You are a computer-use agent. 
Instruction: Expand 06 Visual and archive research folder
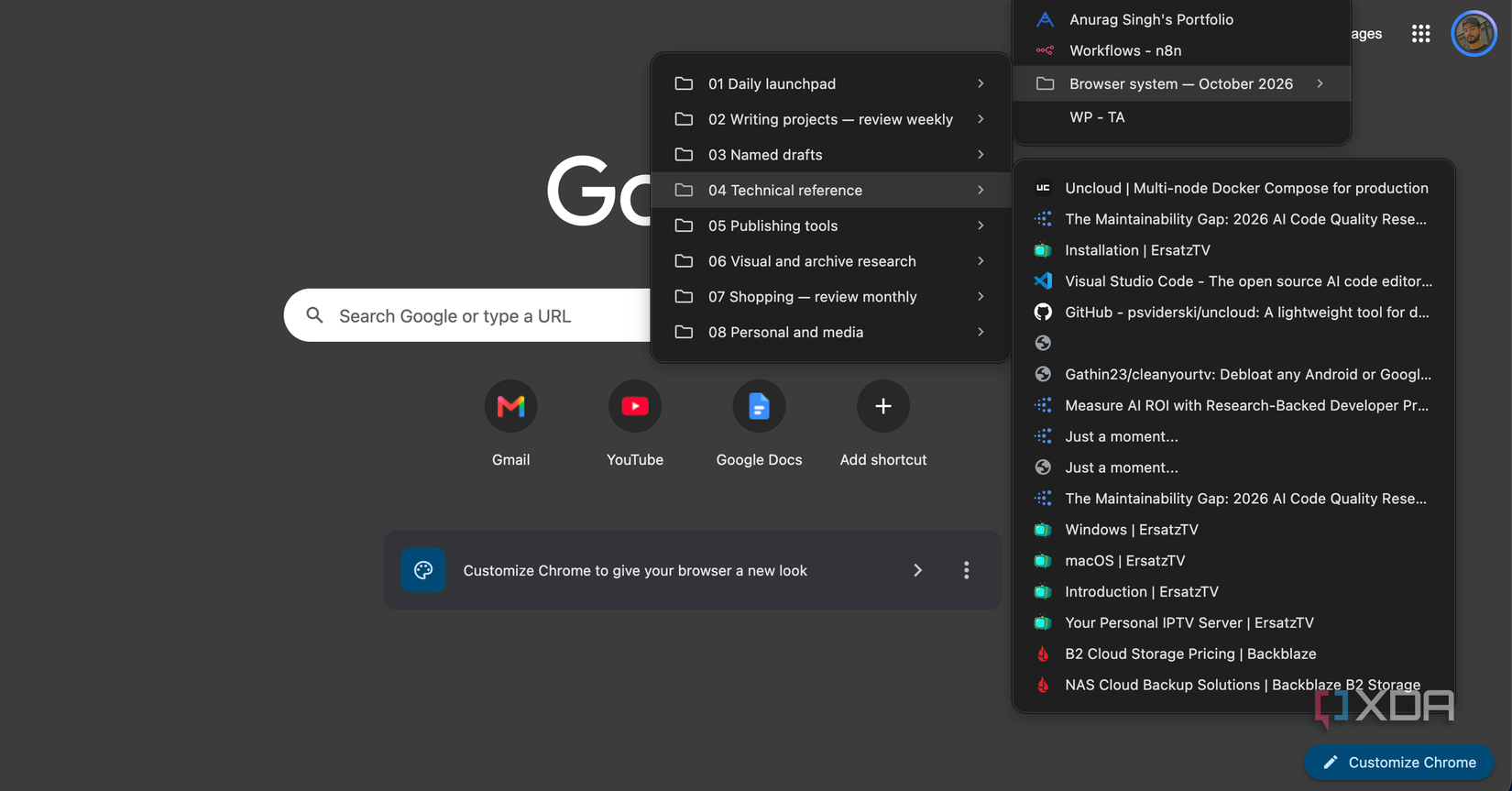[x=830, y=261]
